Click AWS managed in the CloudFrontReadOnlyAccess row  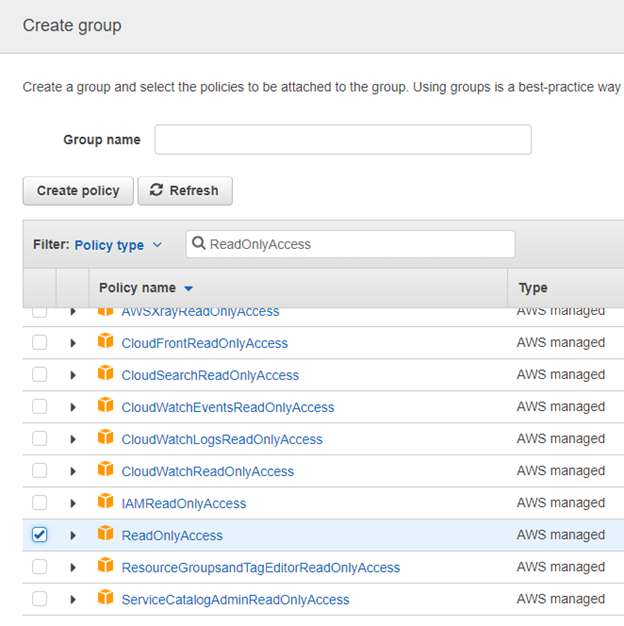point(561,343)
